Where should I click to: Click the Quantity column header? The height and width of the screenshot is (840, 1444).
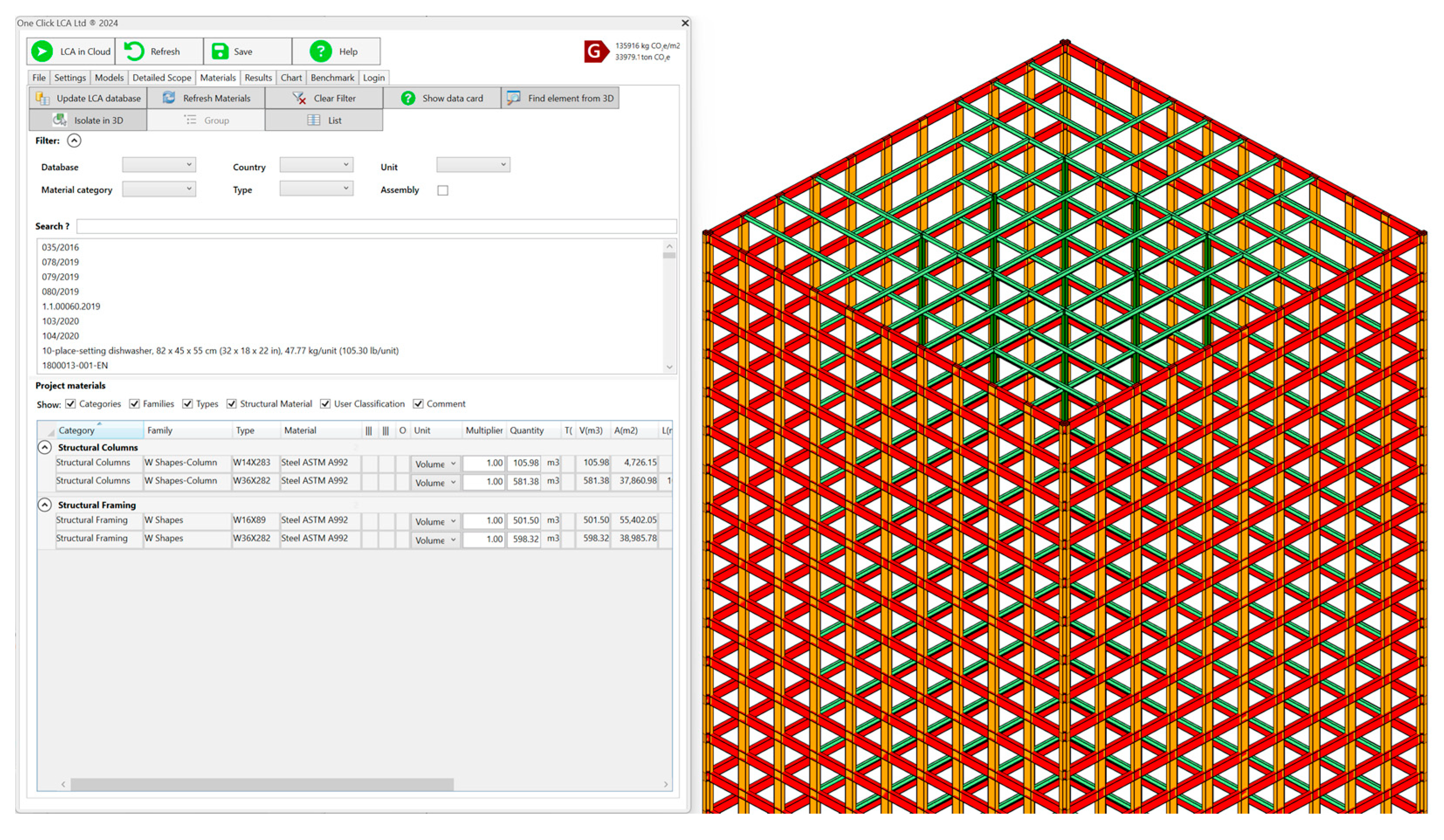[533, 430]
